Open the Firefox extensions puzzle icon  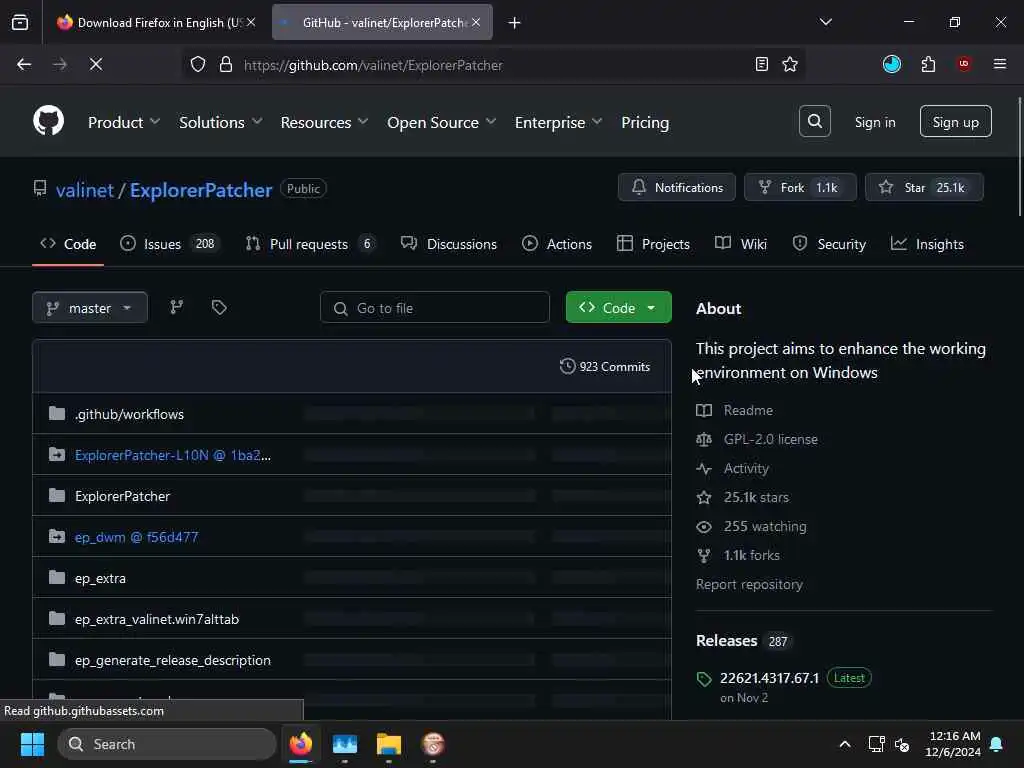coord(928,64)
